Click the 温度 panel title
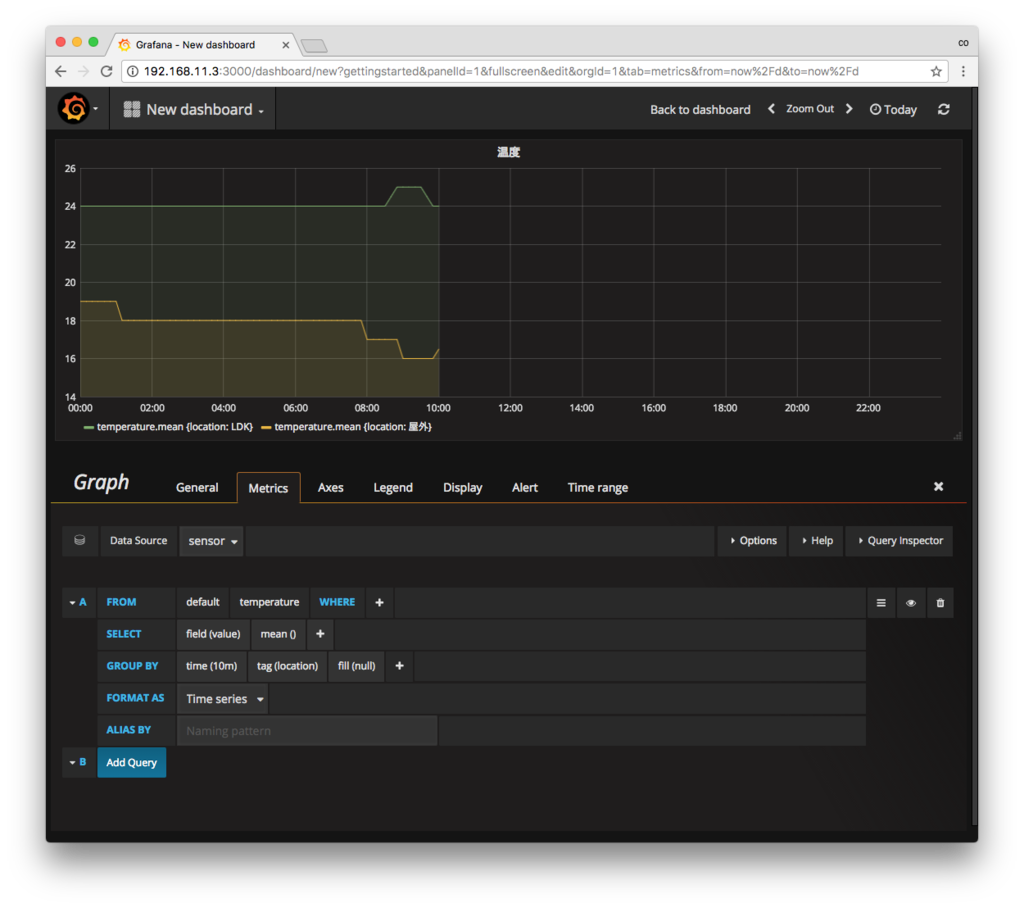Screen dimensions: 1024x908 coord(508,152)
